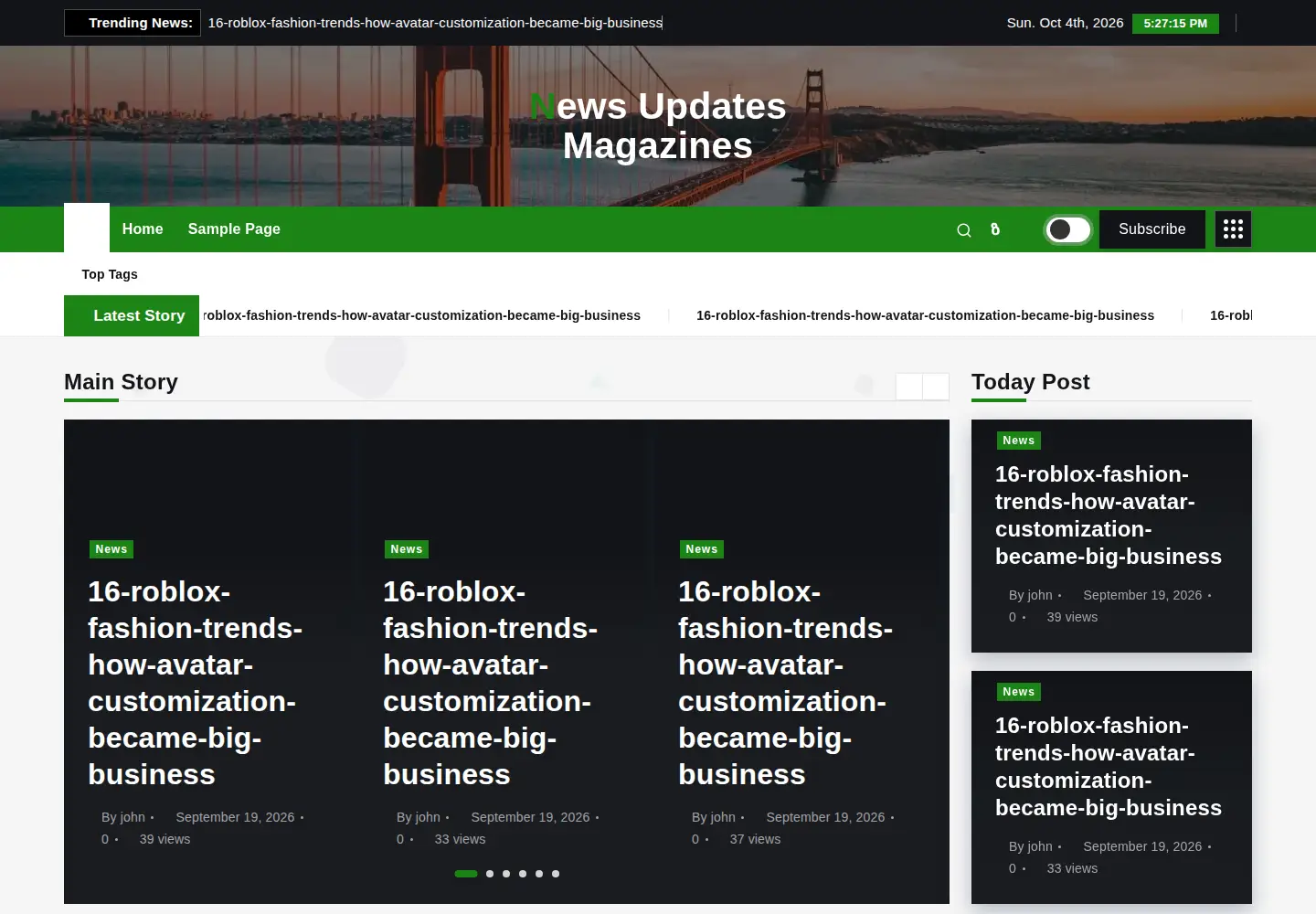Open the Today Post headline above 39 views
Viewport: 1316px width, 914px height.
tap(1109, 515)
